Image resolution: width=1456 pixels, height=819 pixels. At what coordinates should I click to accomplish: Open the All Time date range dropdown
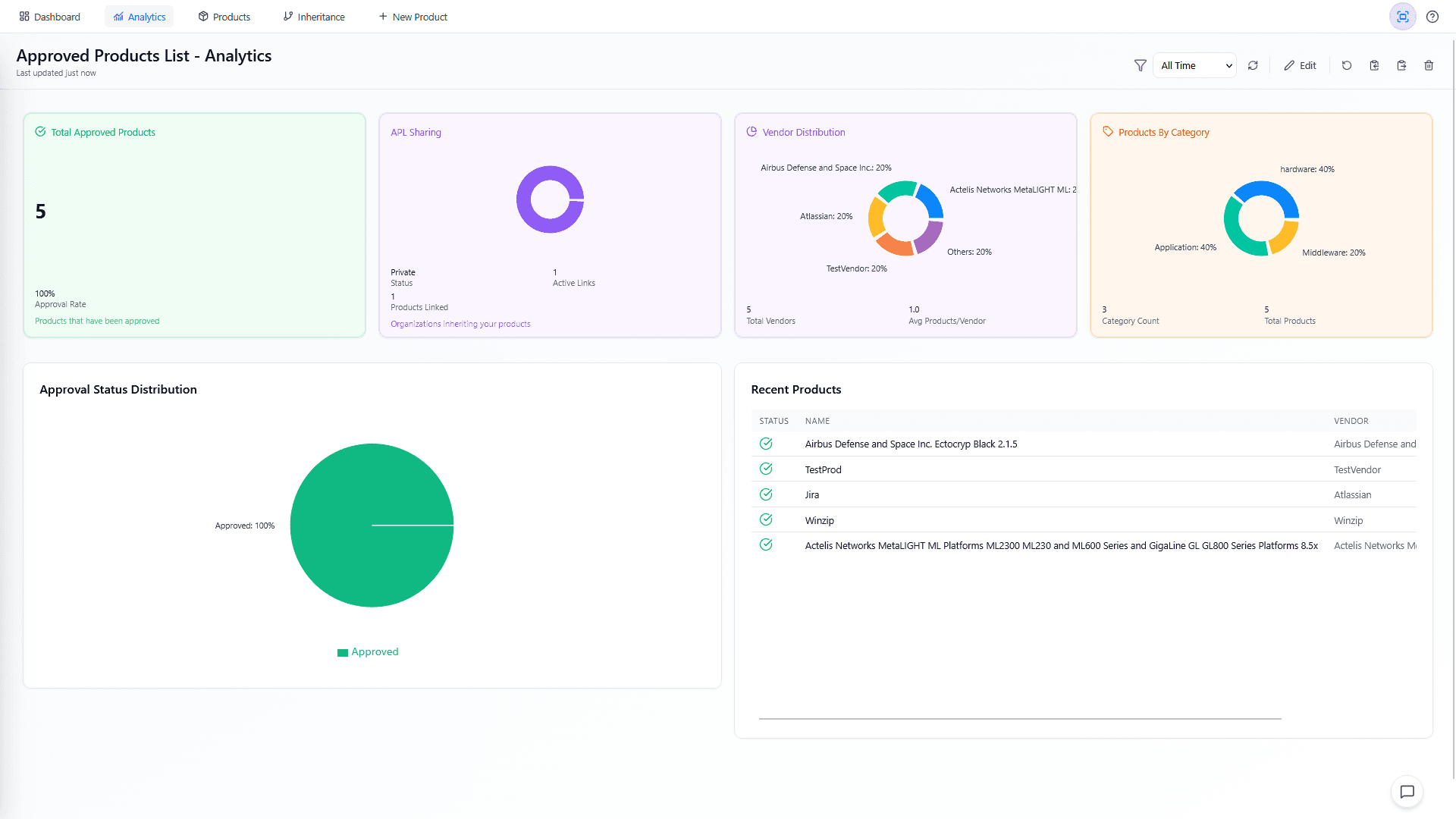click(1194, 65)
